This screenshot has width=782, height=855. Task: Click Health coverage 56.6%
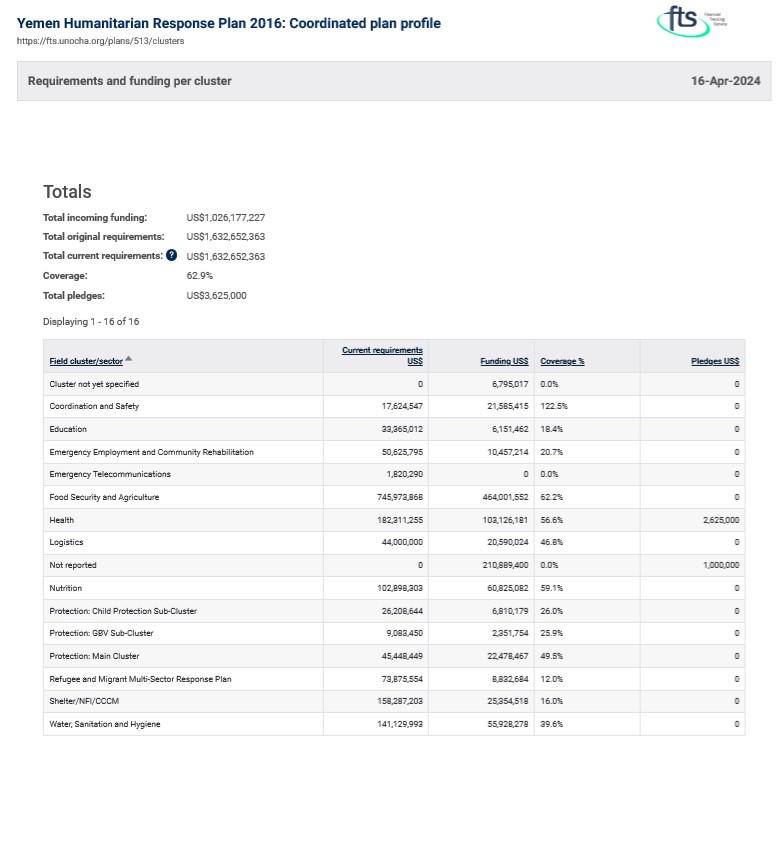pyautogui.click(x=551, y=520)
